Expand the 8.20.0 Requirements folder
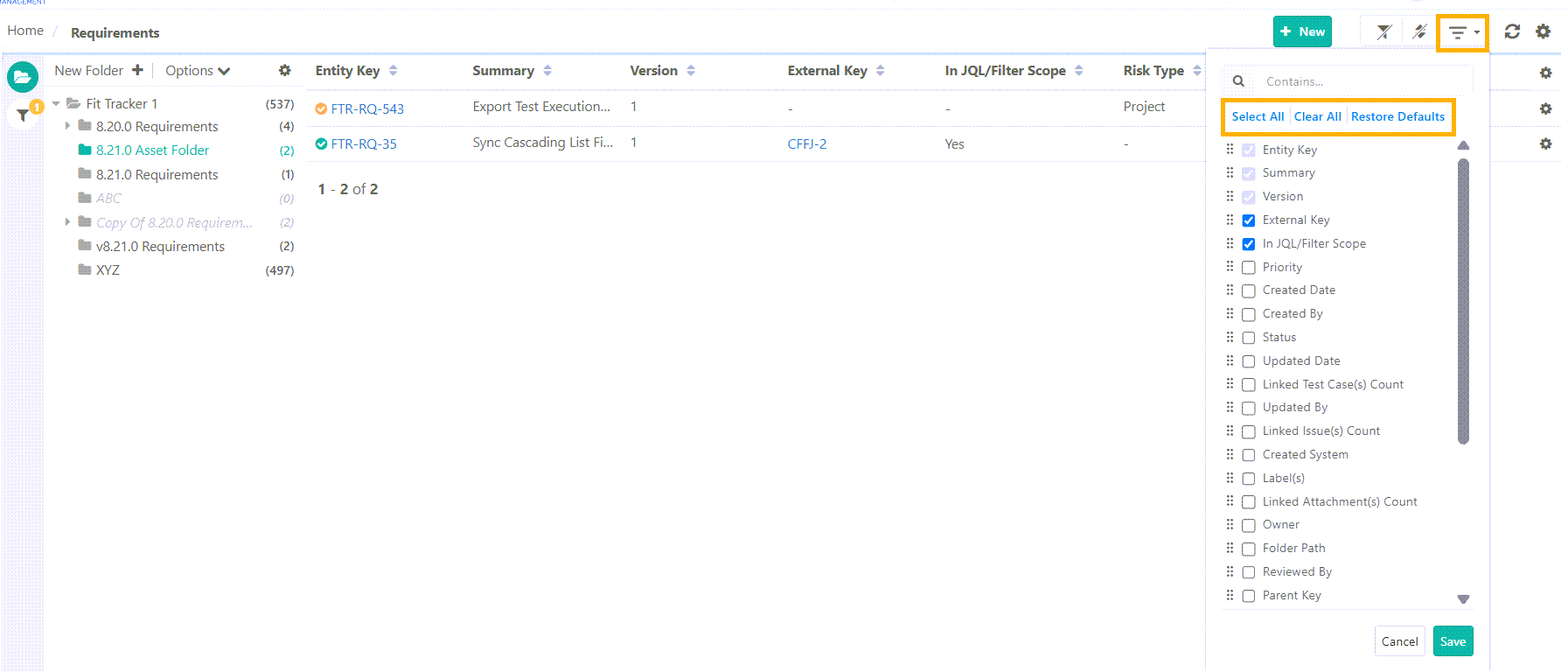1568x672 pixels. point(67,126)
